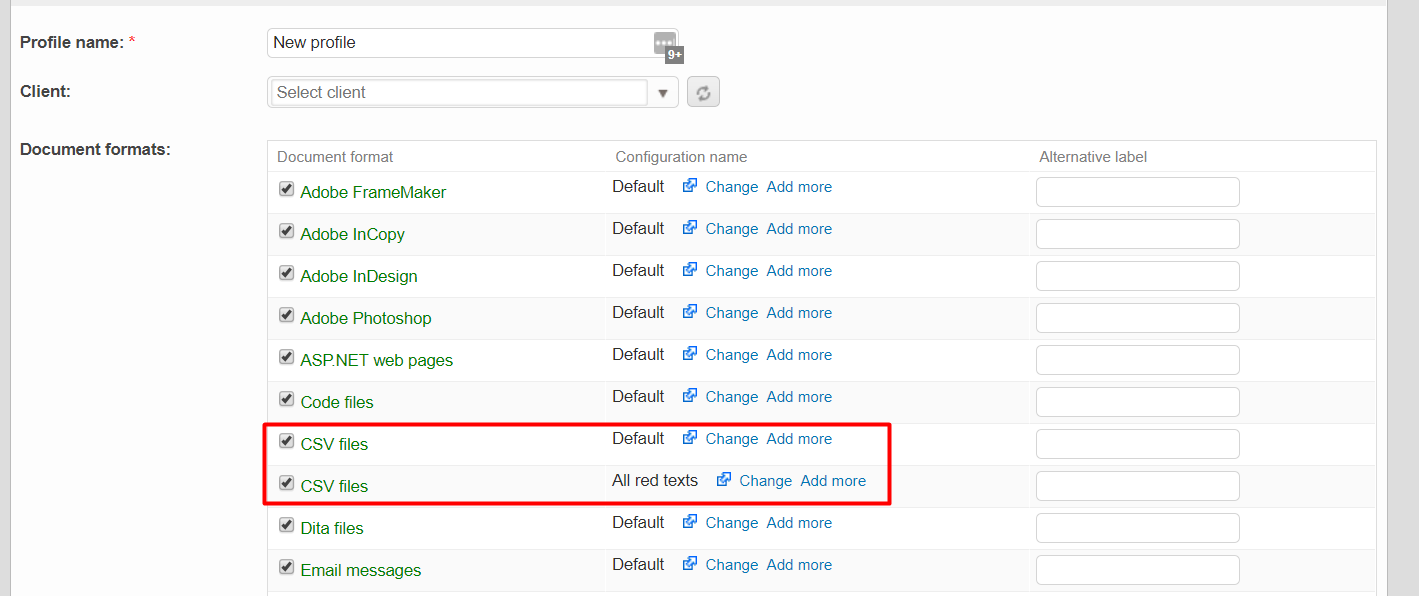Toggle the ASP.NET web pages checkbox
1419x596 pixels.
[286, 357]
